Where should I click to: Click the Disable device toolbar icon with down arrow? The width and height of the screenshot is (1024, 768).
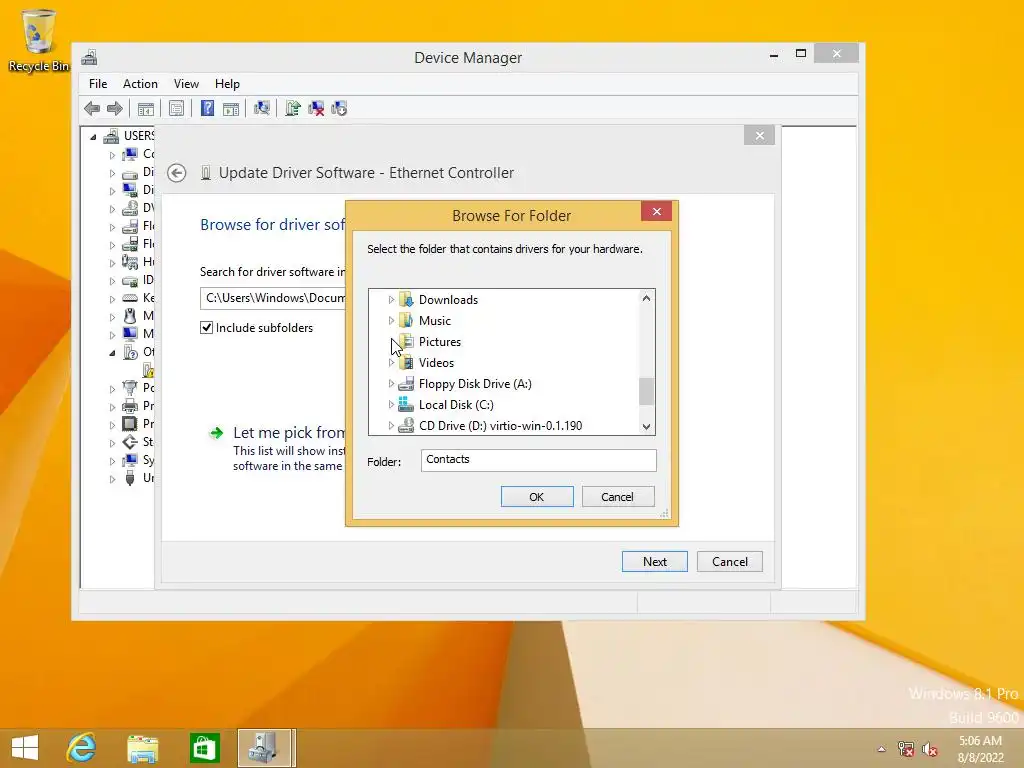coord(339,108)
